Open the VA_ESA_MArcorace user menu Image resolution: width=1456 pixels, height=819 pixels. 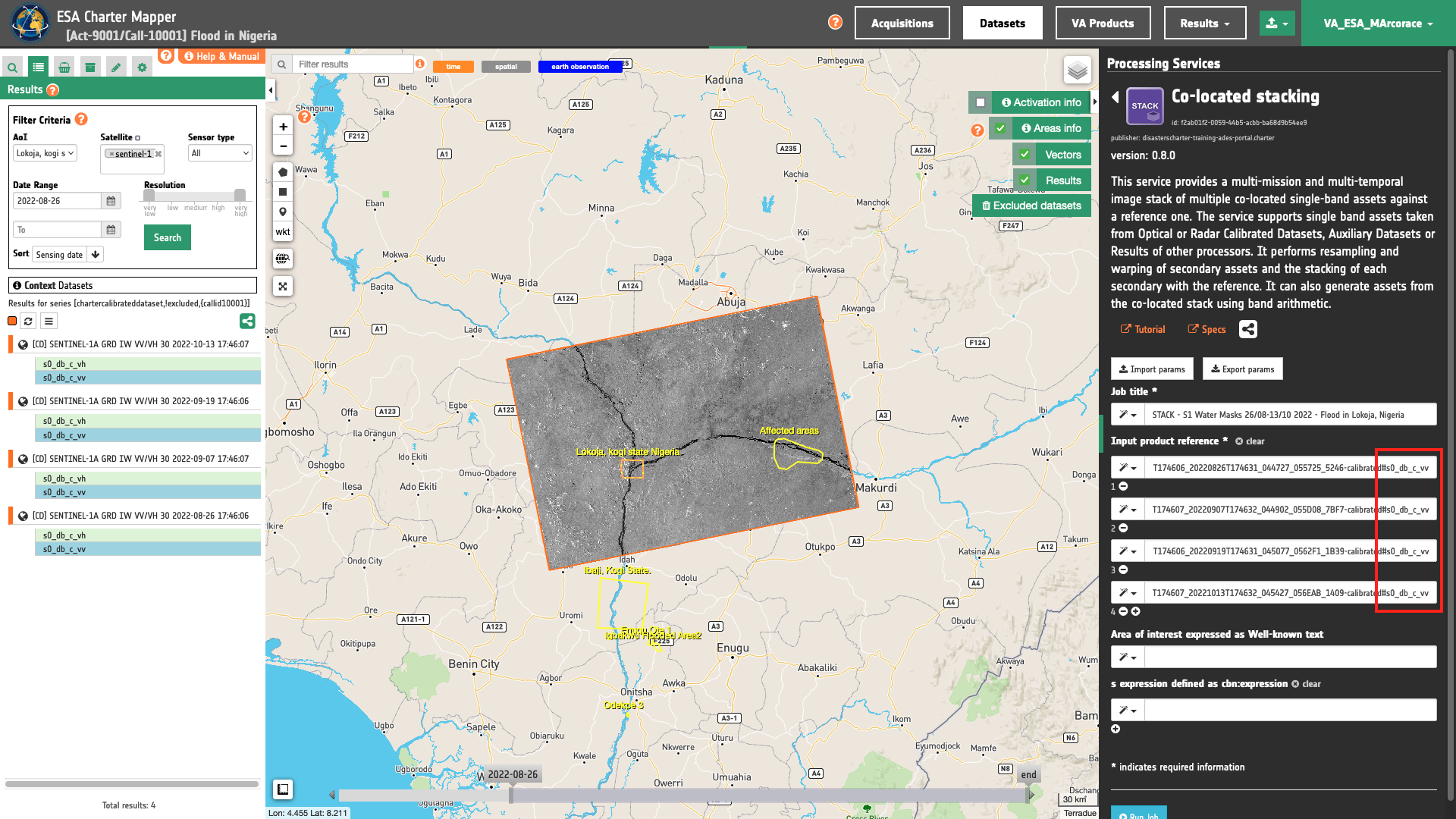pos(1378,24)
